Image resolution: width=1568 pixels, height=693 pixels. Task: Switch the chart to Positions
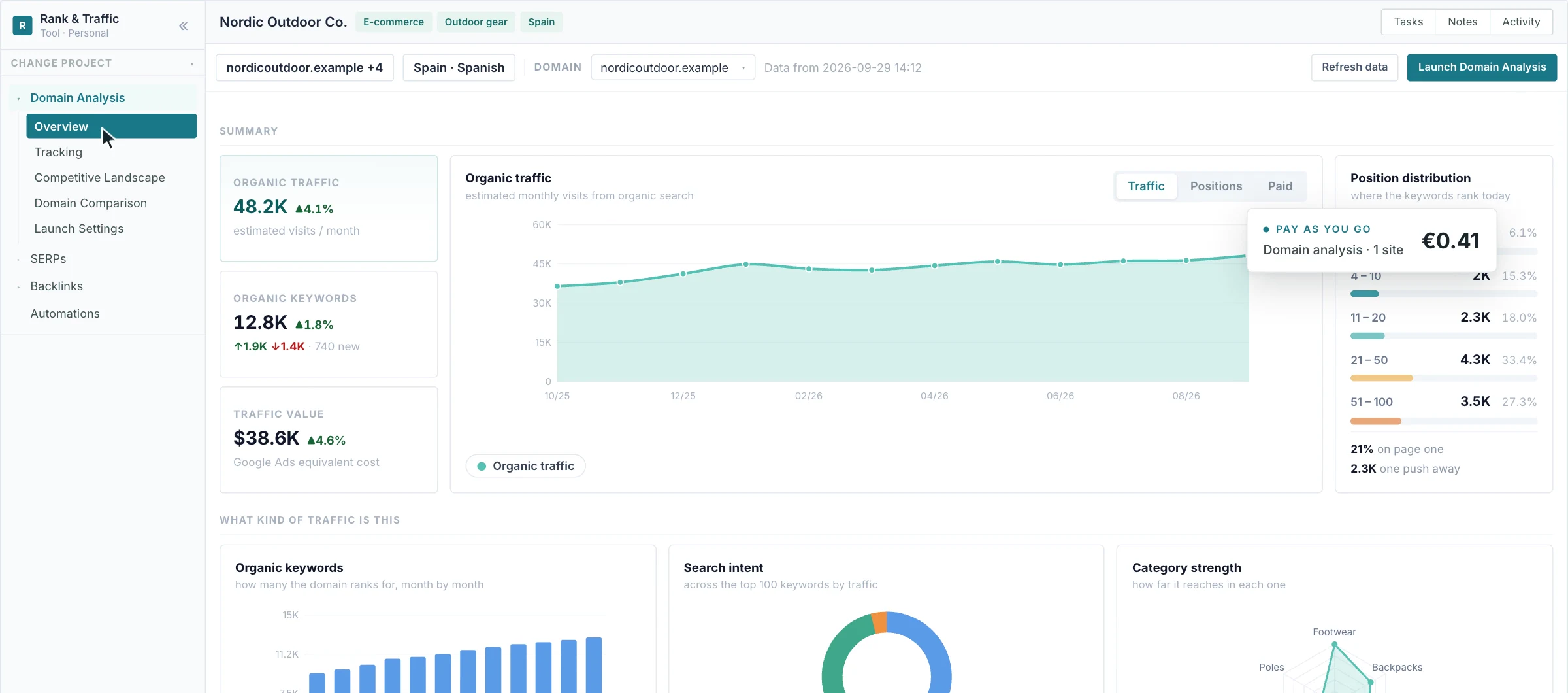(x=1216, y=186)
